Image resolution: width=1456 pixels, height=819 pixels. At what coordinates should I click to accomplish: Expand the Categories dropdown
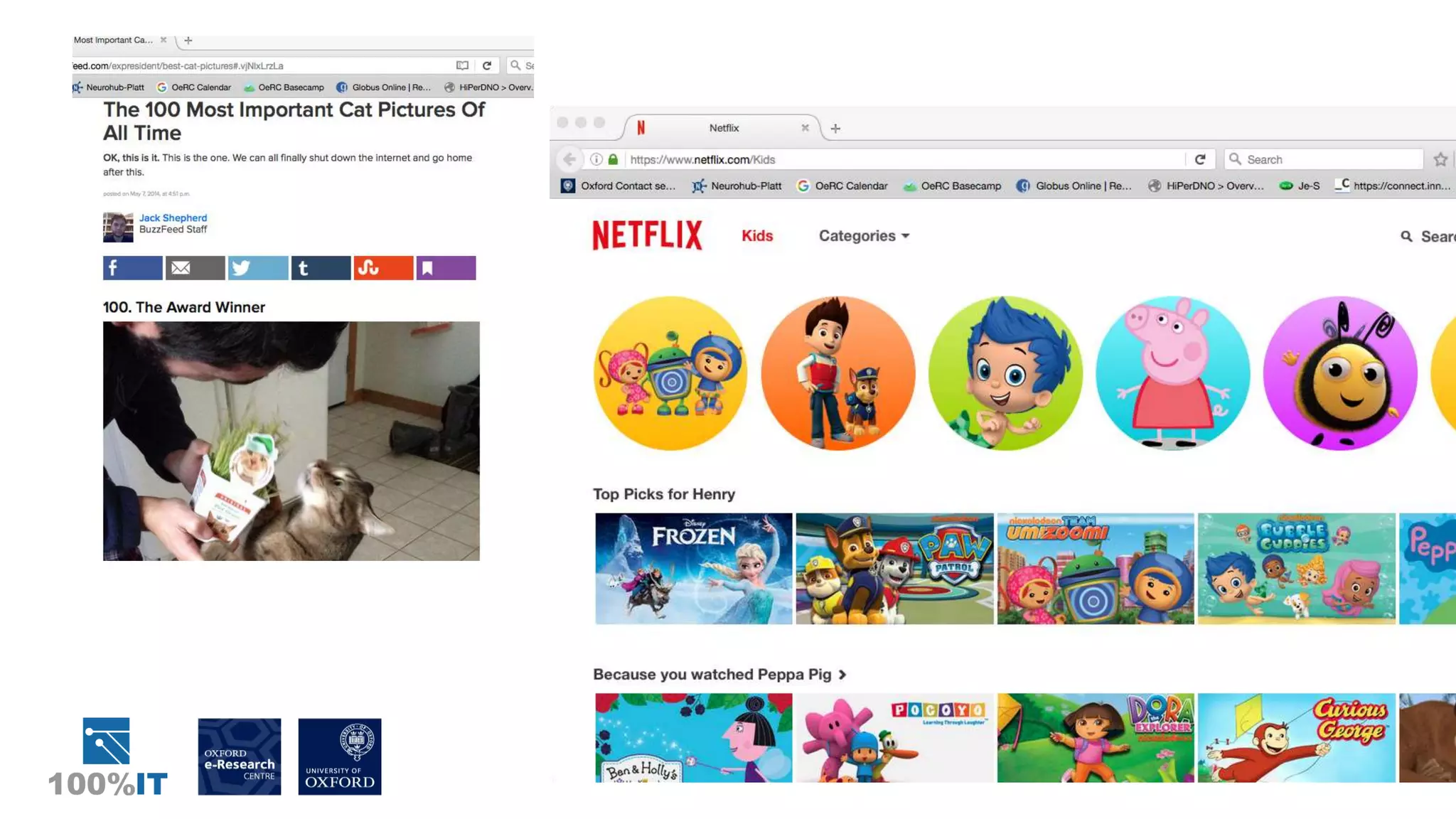864,236
